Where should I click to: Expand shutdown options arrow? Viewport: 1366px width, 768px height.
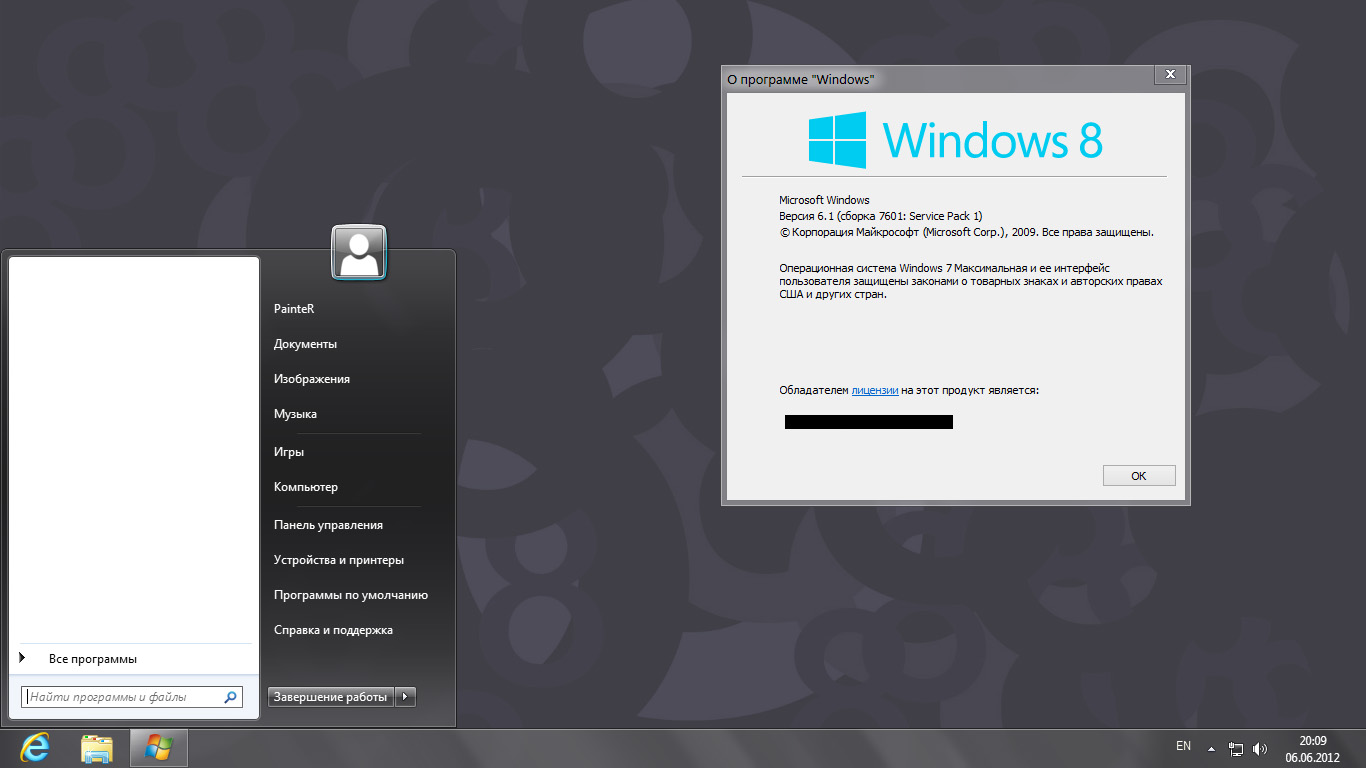(x=405, y=697)
